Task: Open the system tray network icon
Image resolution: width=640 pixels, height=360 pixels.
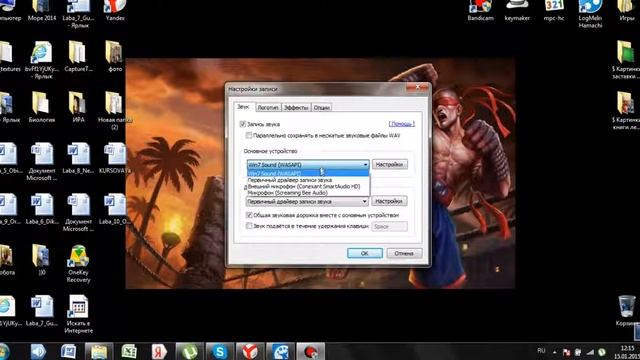Action: pyautogui.click(x=590, y=351)
